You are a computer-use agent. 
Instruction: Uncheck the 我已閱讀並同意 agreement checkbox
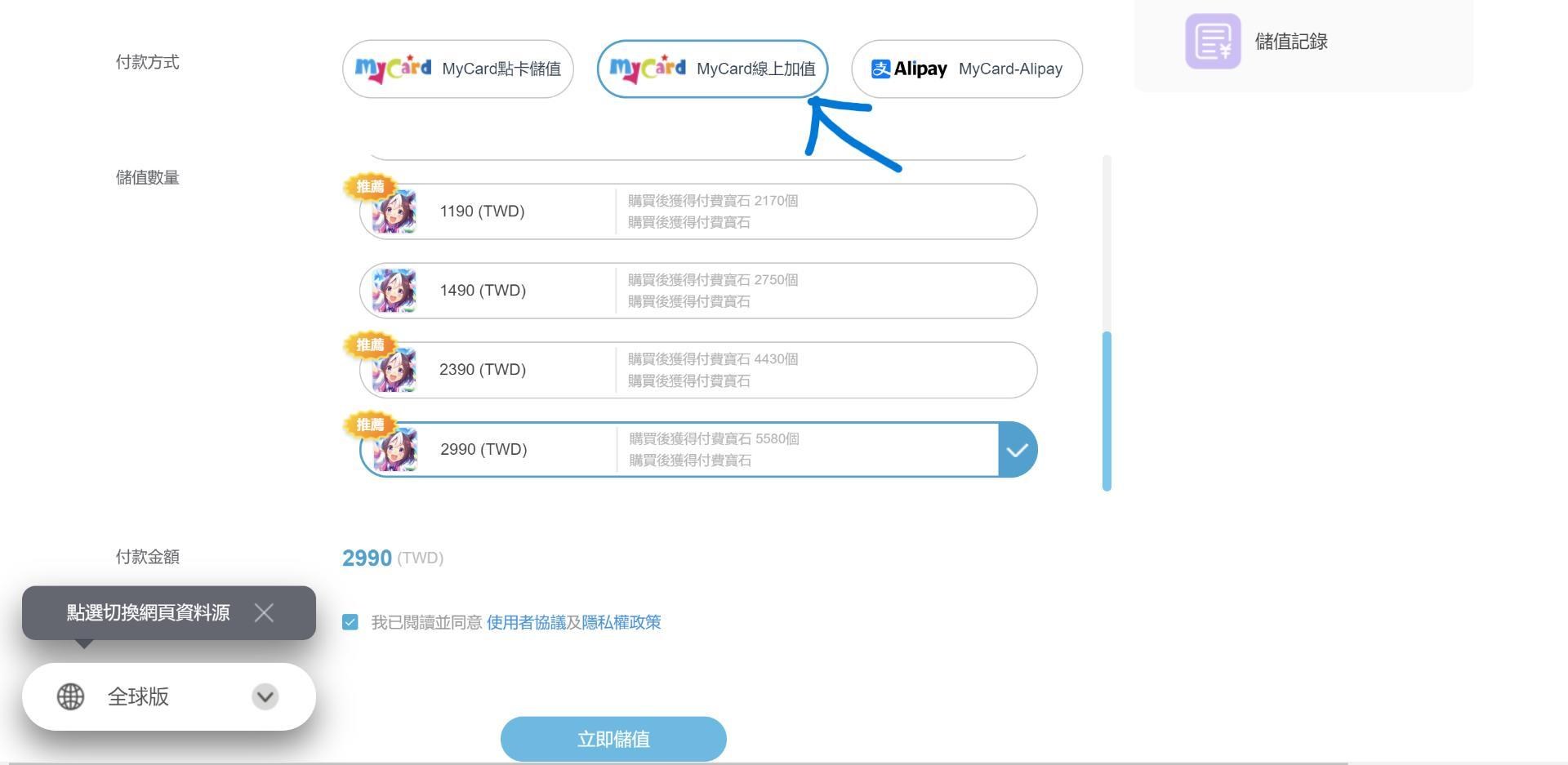(x=350, y=622)
